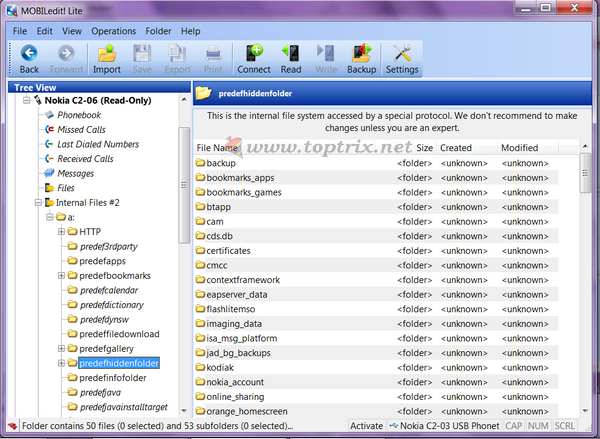The height and width of the screenshot is (439, 600).
Task: Select predef3rdparty folder in tree
Action: point(109,246)
